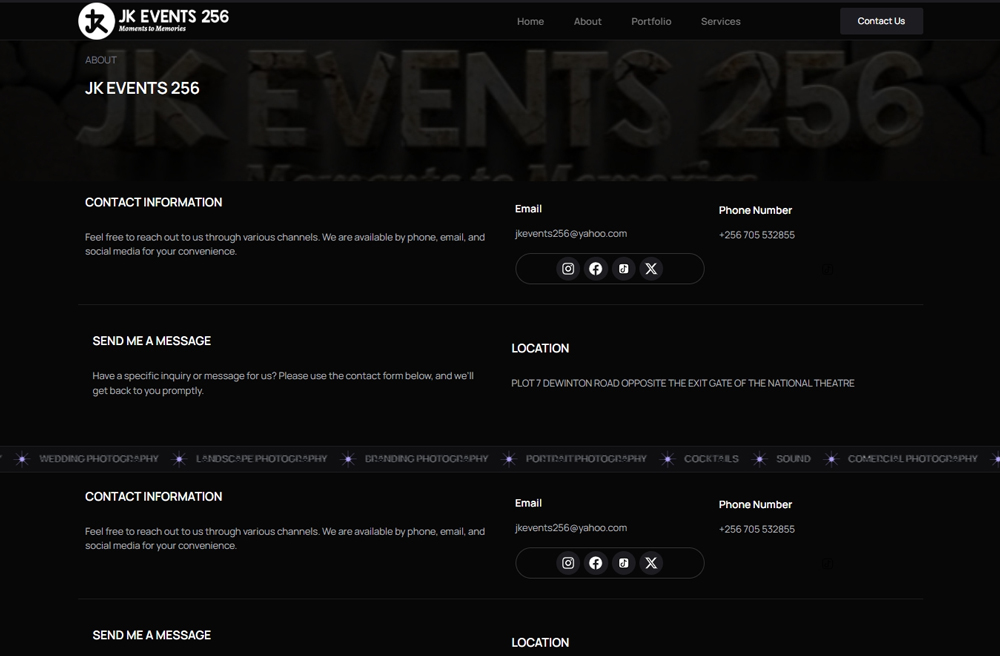Click the JK EVENTS 256 page heading
The height and width of the screenshot is (656, 1000).
[142, 88]
